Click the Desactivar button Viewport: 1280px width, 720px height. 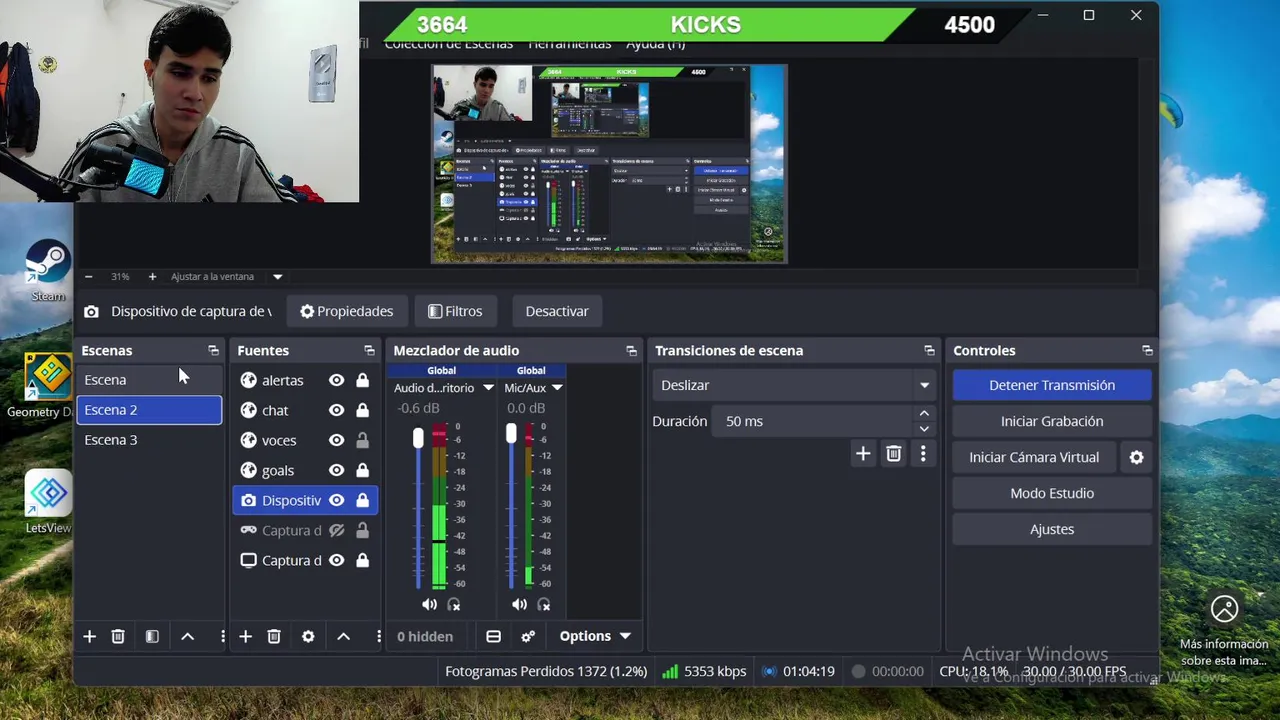pyautogui.click(x=557, y=311)
